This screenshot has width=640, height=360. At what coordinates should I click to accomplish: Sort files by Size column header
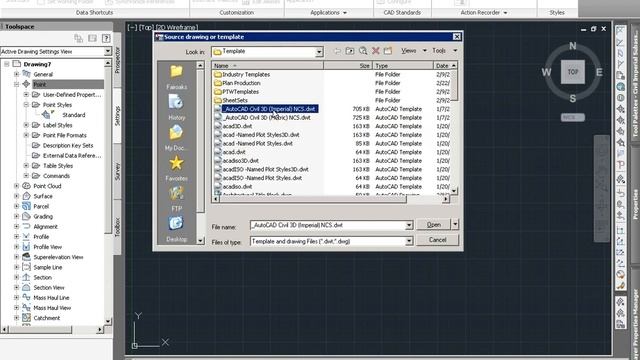coord(348,65)
